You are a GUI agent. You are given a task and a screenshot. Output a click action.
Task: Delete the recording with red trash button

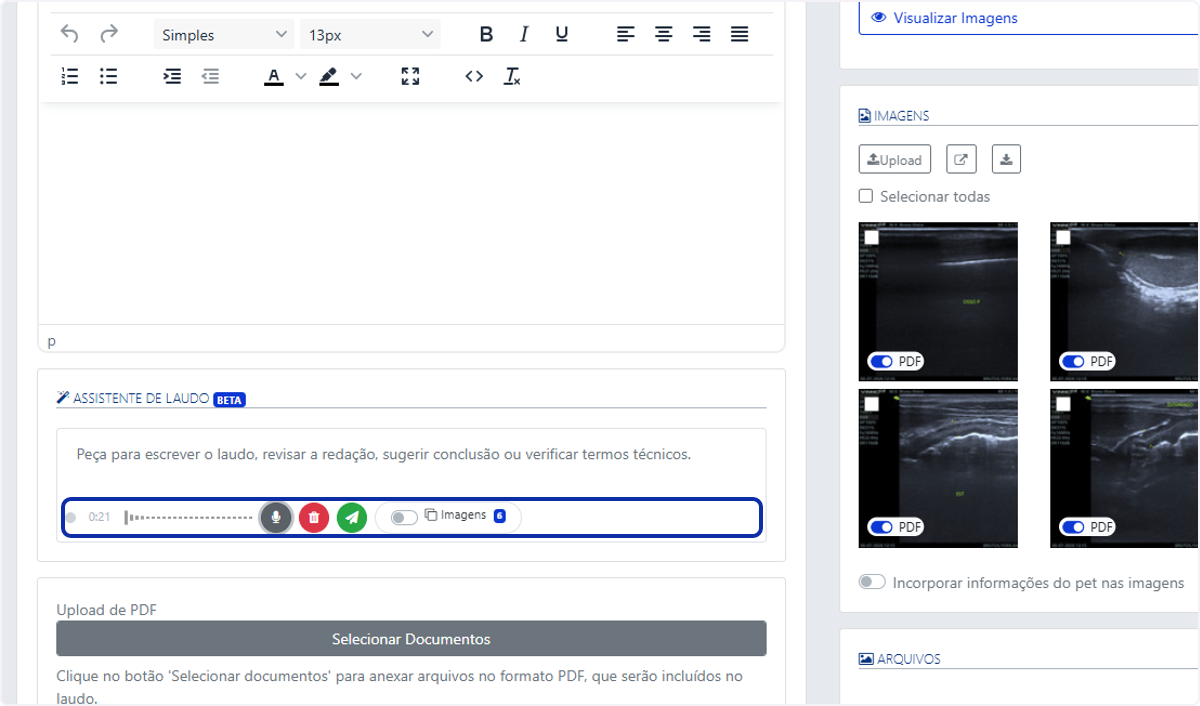tap(314, 517)
